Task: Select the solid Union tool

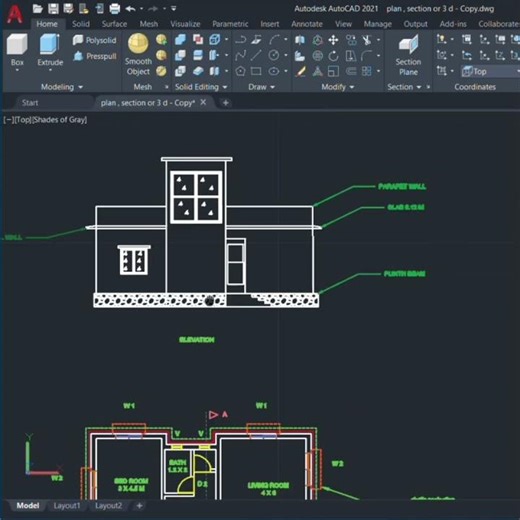Action: pyautogui.click(x=180, y=40)
